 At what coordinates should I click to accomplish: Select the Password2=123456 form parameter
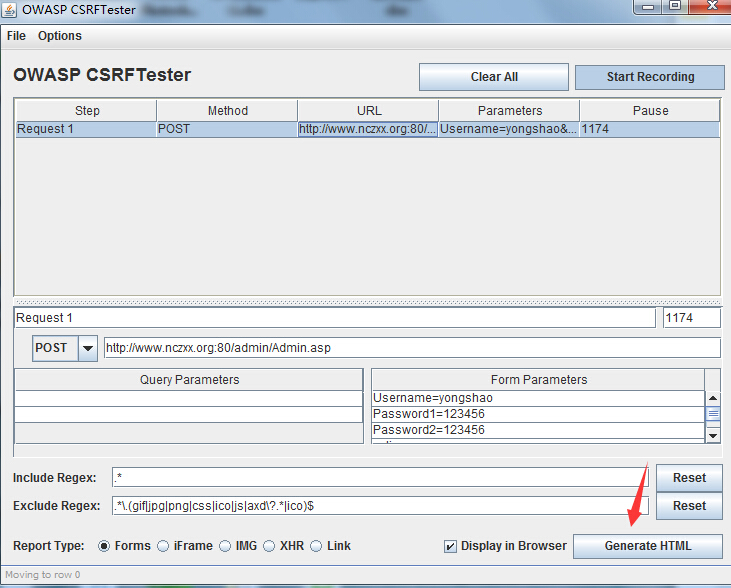[x=538, y=430]
